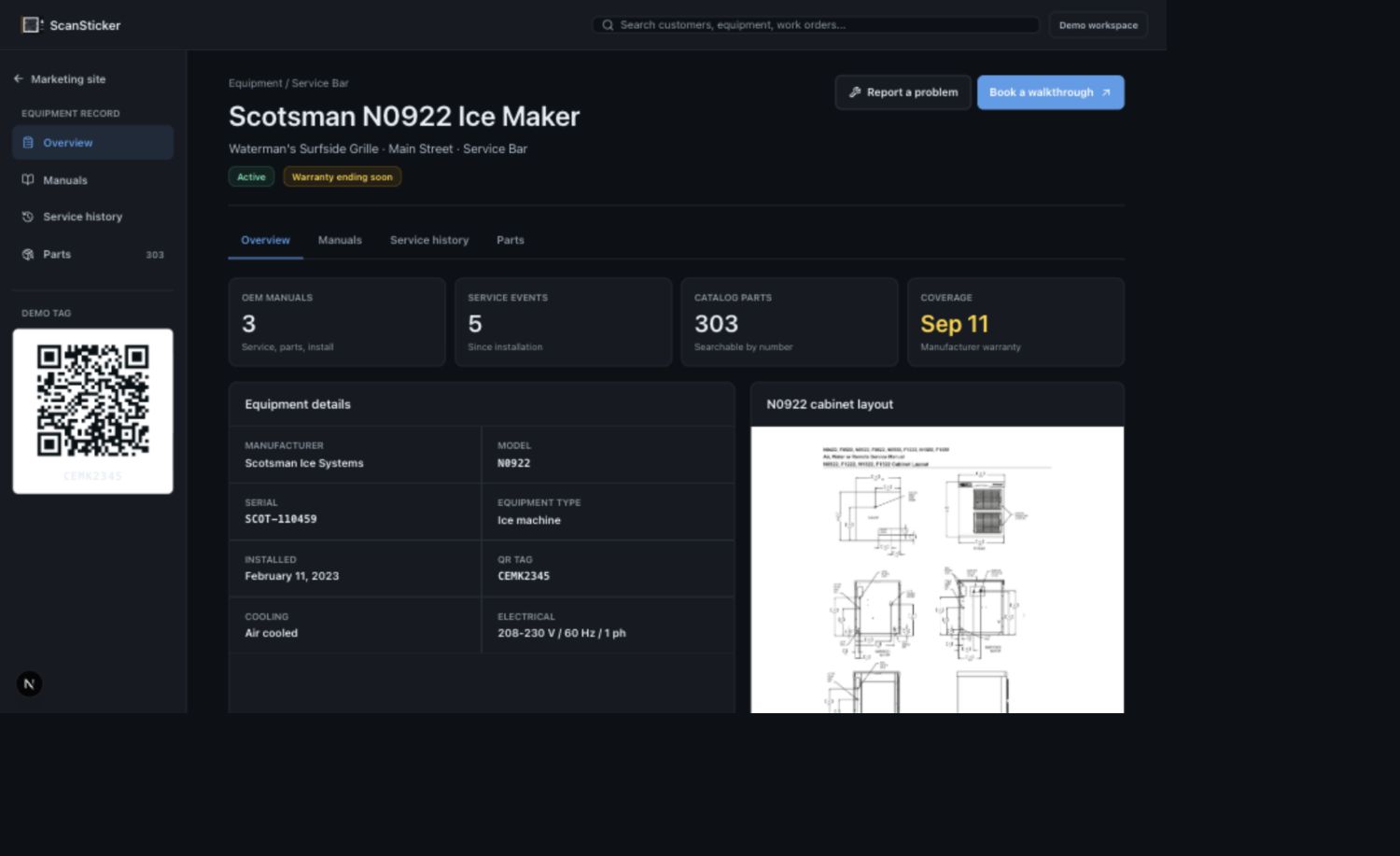The image size is (1400, 856).
Task: Open the N0922 cabinet layout drawing
Action: pos(937,569)
